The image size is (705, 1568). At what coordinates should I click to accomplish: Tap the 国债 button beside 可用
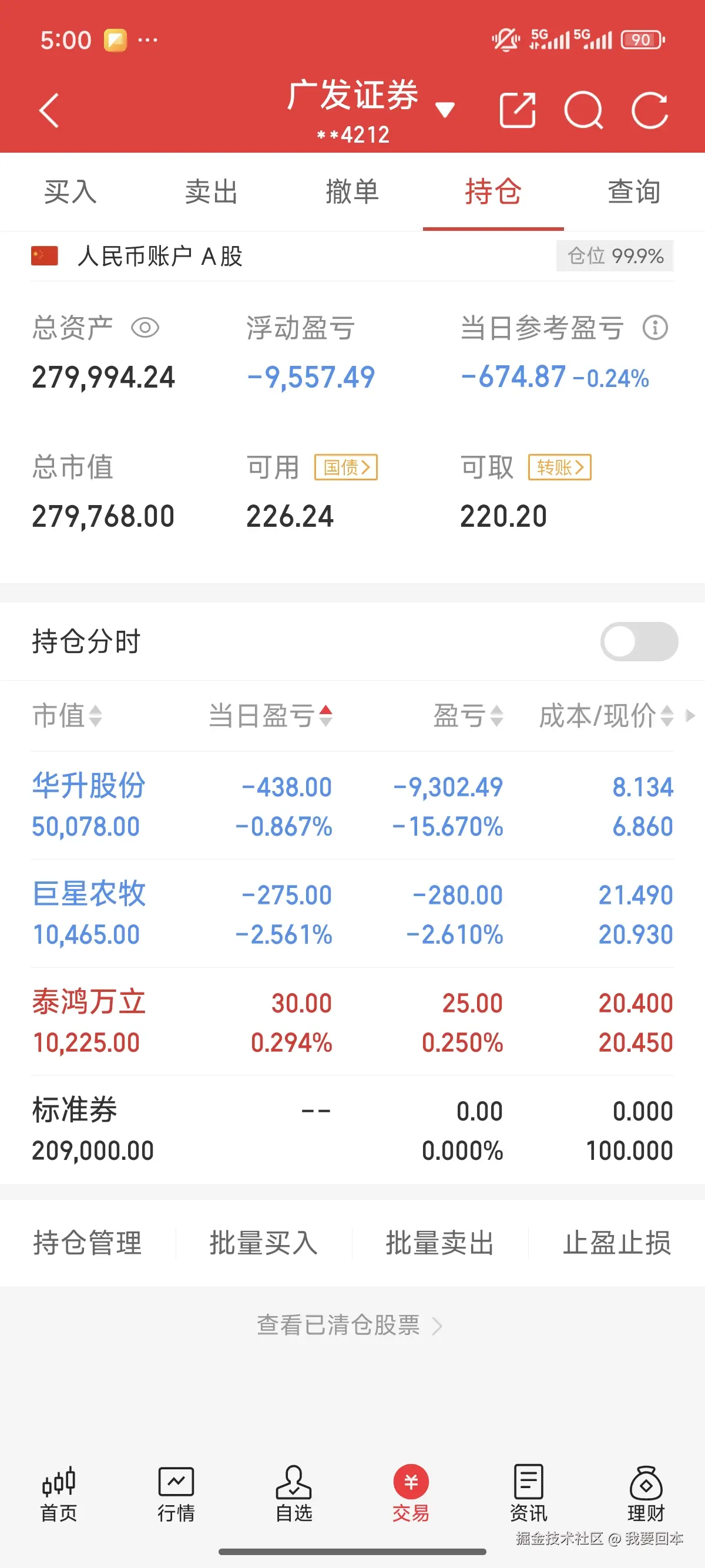coord(346,467)
